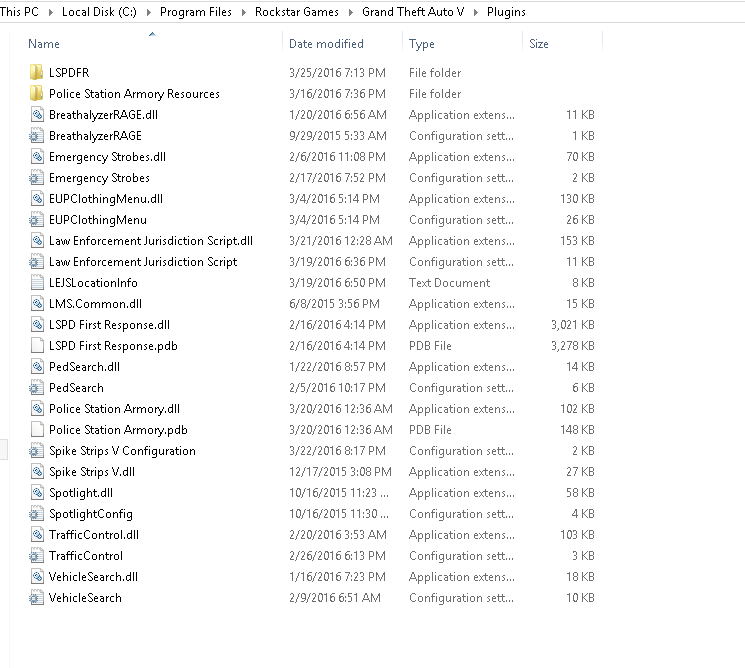This screenshot has height=668, width=745.
Task: Select the file name LSPD First Response.dll
Action: [109, 325]
